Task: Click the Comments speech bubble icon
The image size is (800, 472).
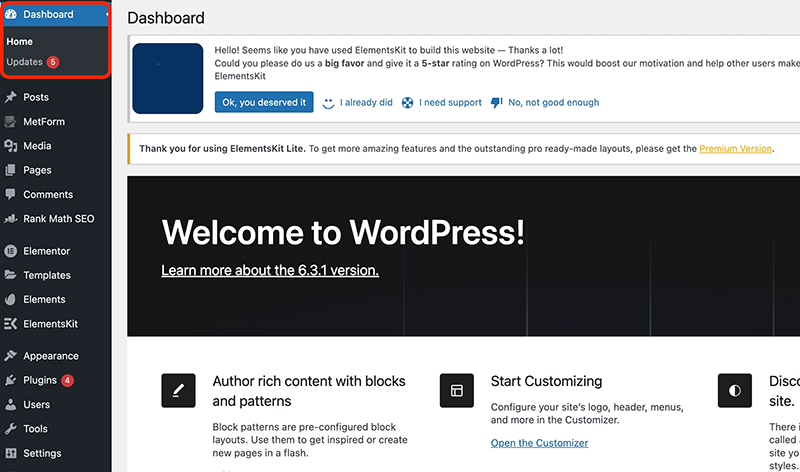Action: 11,194
